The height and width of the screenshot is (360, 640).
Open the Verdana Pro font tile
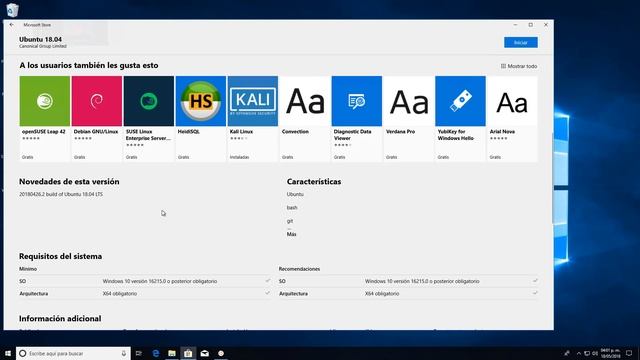tap(409, 118)
